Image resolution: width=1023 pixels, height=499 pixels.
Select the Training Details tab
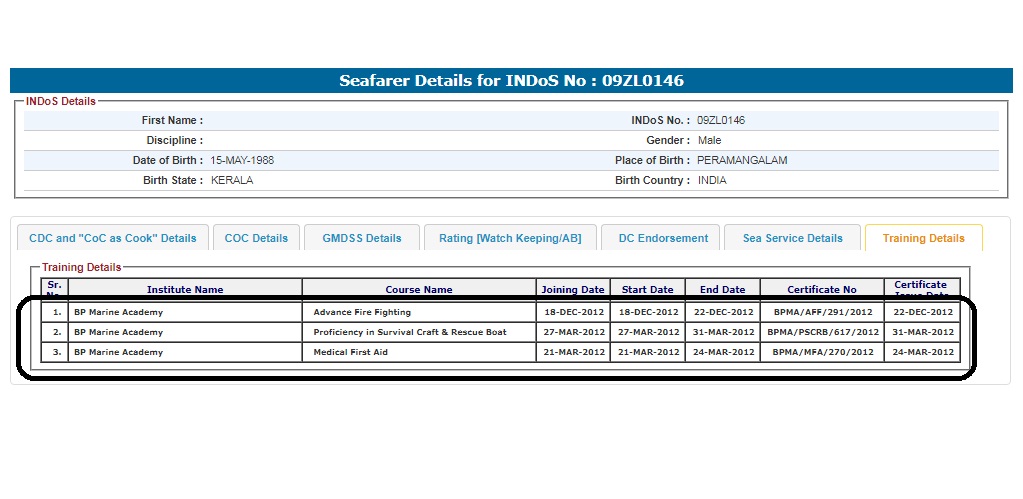pos(923,238)
